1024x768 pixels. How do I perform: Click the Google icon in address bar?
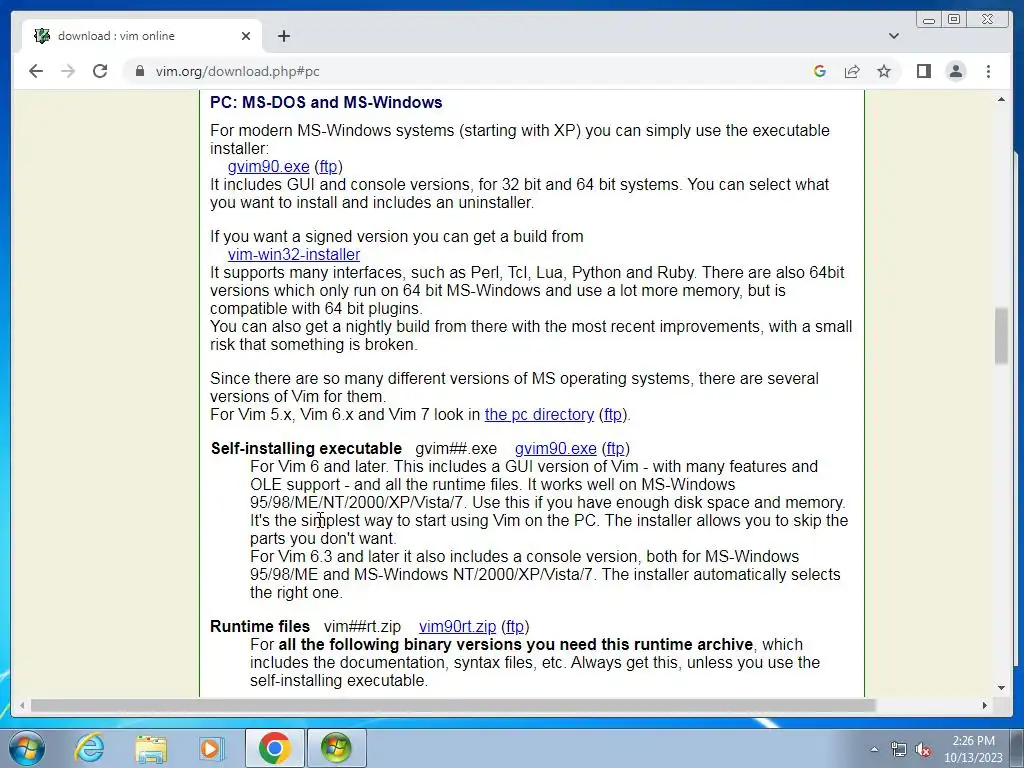pos(820,71)
